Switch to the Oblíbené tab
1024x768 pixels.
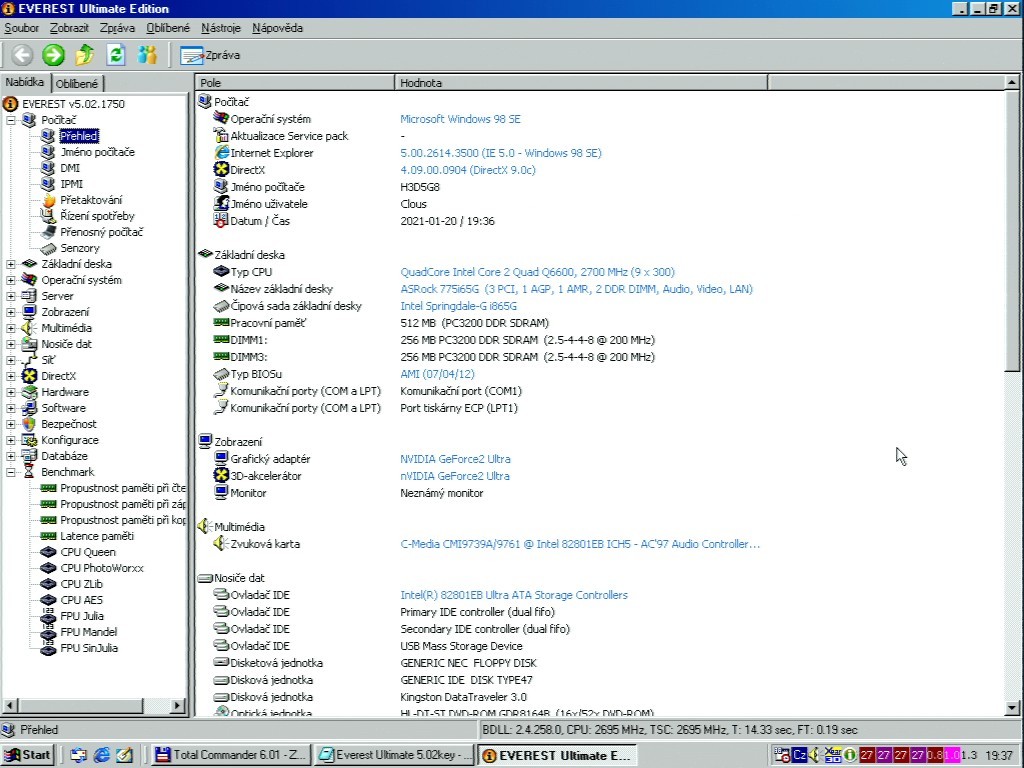[77, 84]
